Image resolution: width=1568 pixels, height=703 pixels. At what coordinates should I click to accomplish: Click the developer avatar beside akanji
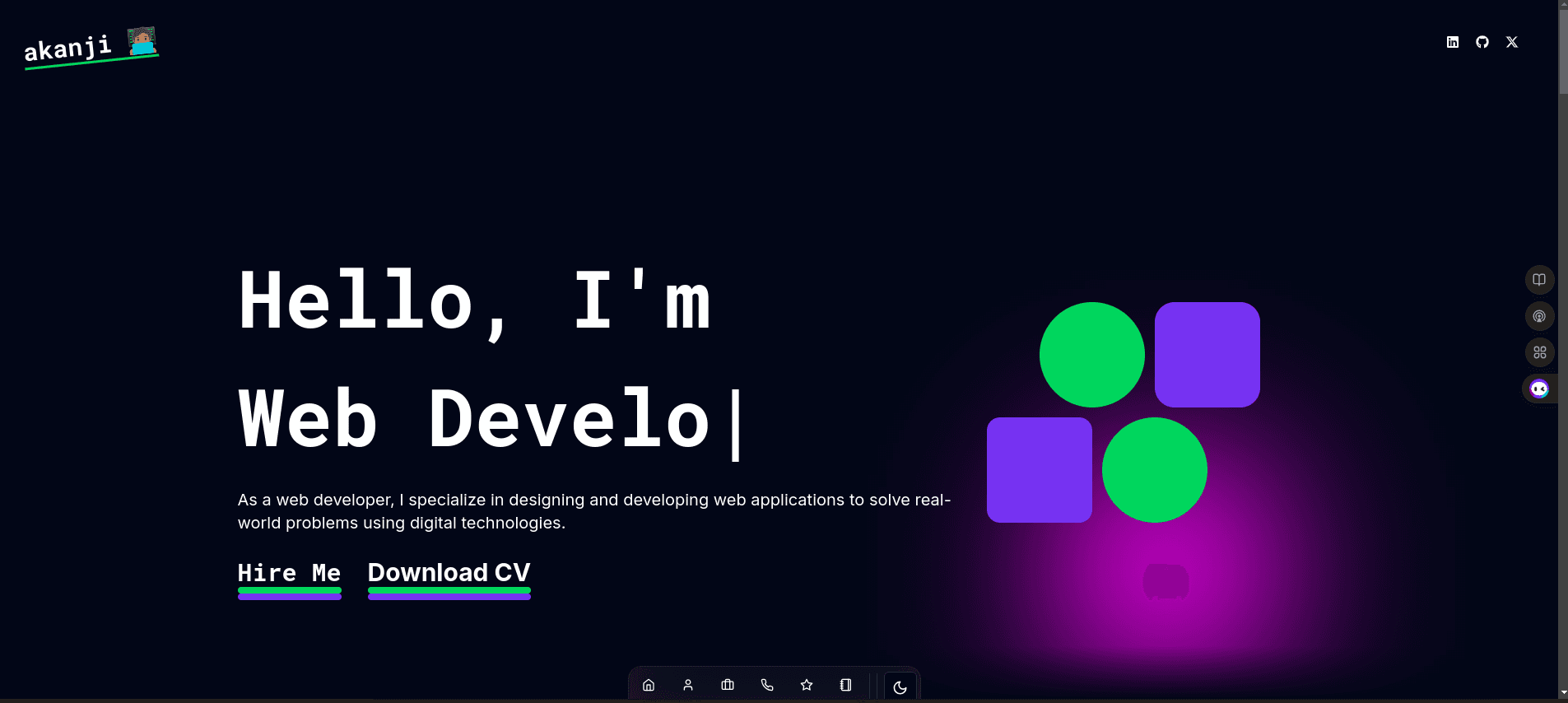[x=142, y=41]
